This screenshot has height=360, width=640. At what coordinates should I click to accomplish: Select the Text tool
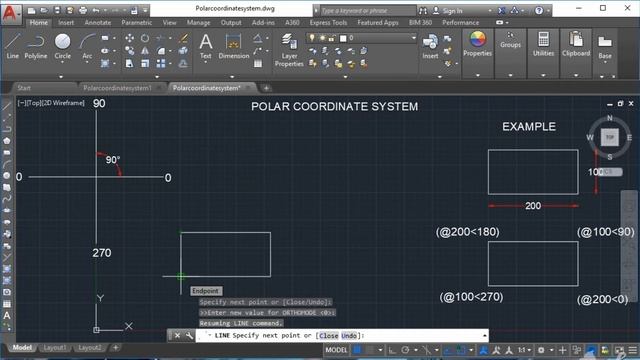click(206, 47)
